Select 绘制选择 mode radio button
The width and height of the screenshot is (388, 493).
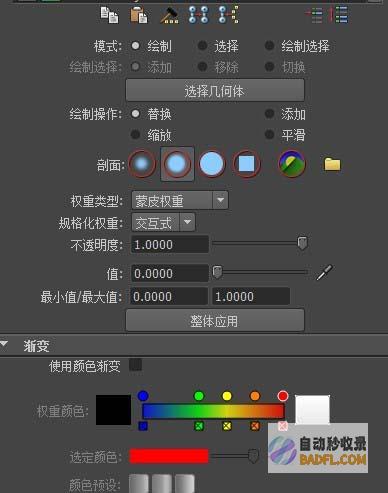(269, 46)
